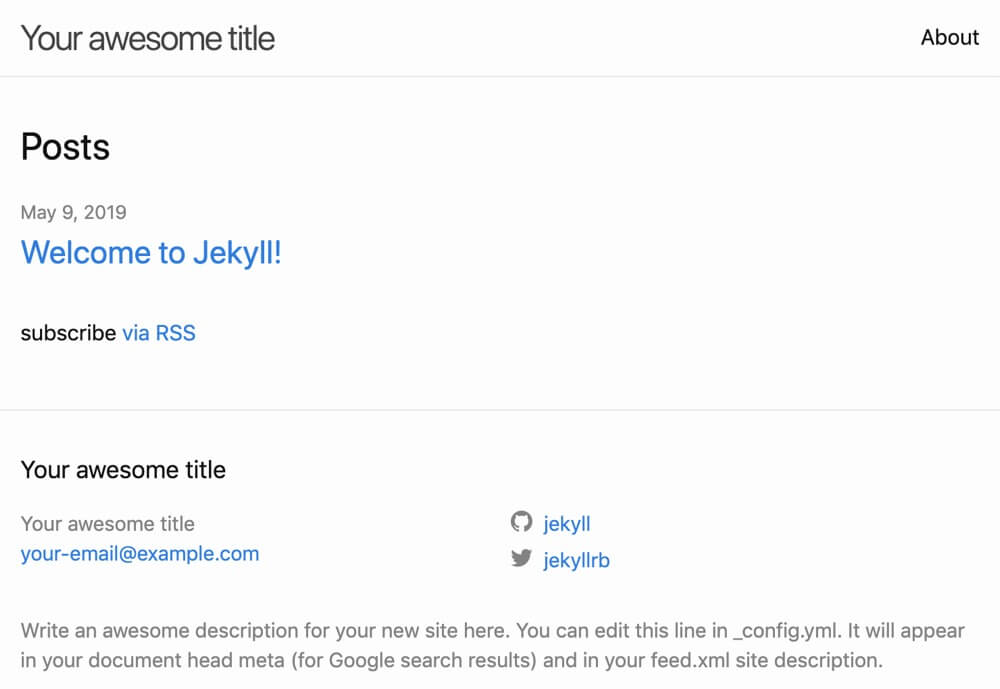The height and width of the screenshot is (689, 1000).
Task: Click the May 9, 2019 post date
Action: pyautogui.click(x=73, y=212)
